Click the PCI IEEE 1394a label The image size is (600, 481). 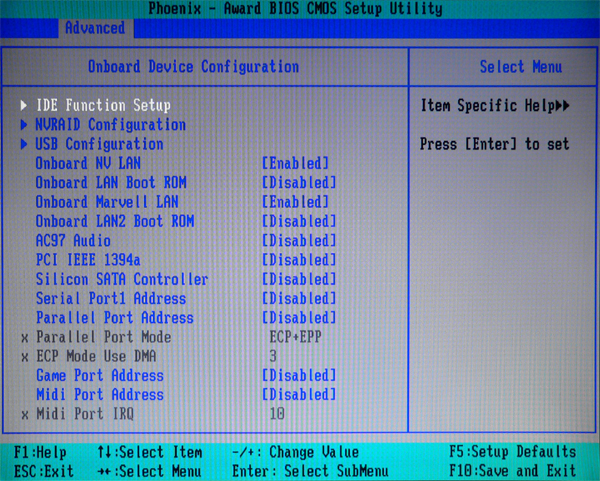(x=88, y=260)
